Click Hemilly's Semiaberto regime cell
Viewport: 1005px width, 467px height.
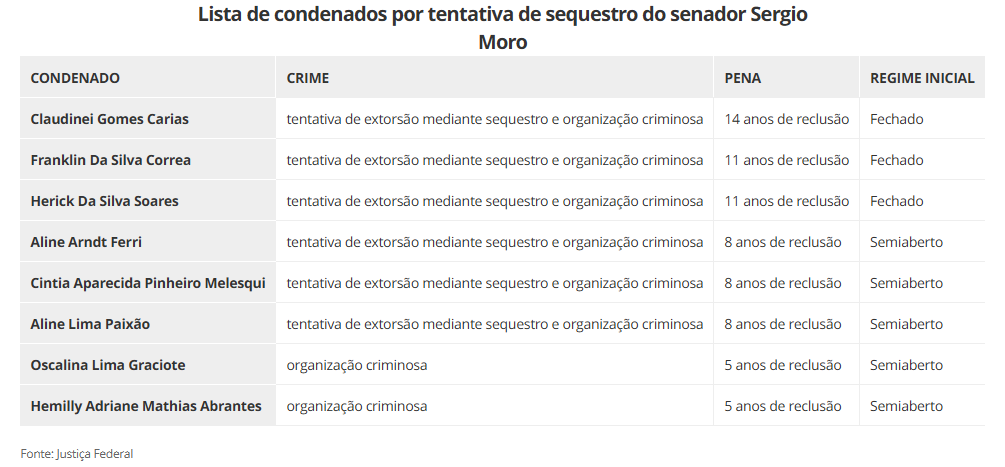point(906,406)
